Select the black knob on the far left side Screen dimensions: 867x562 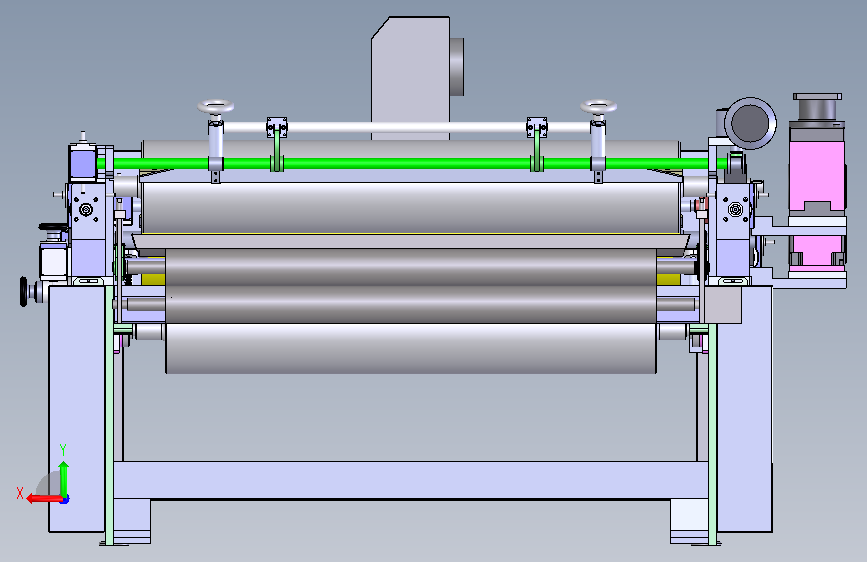point(24,292)
